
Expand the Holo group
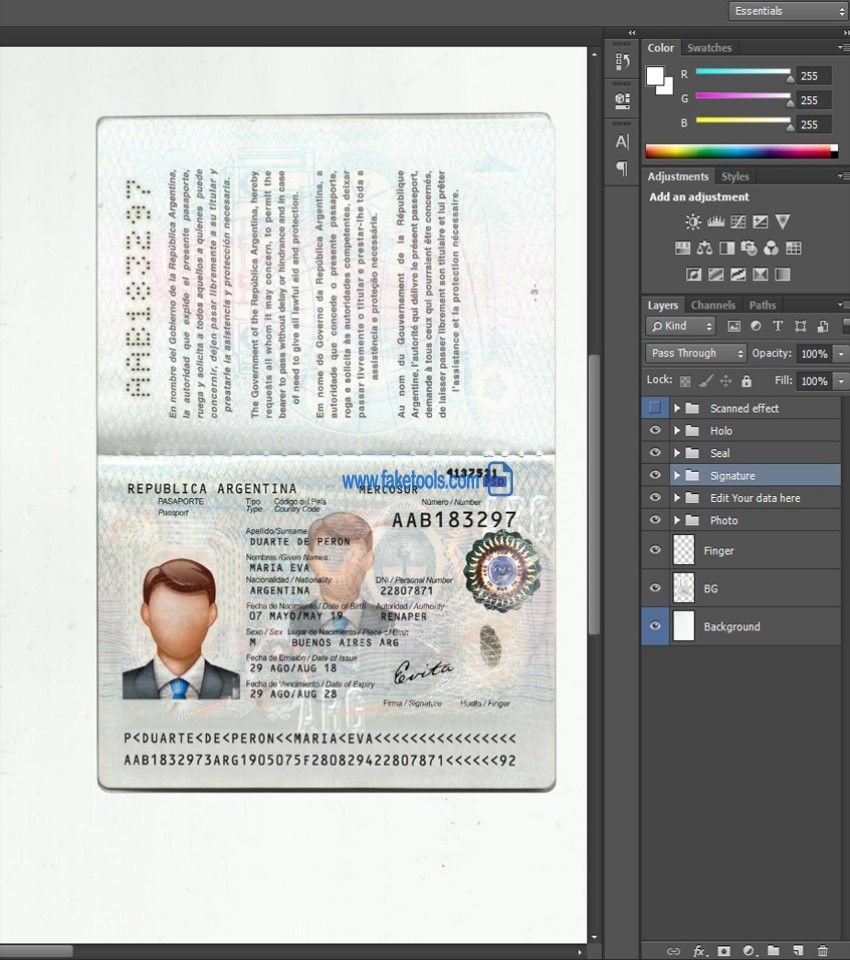pos(677,430)
